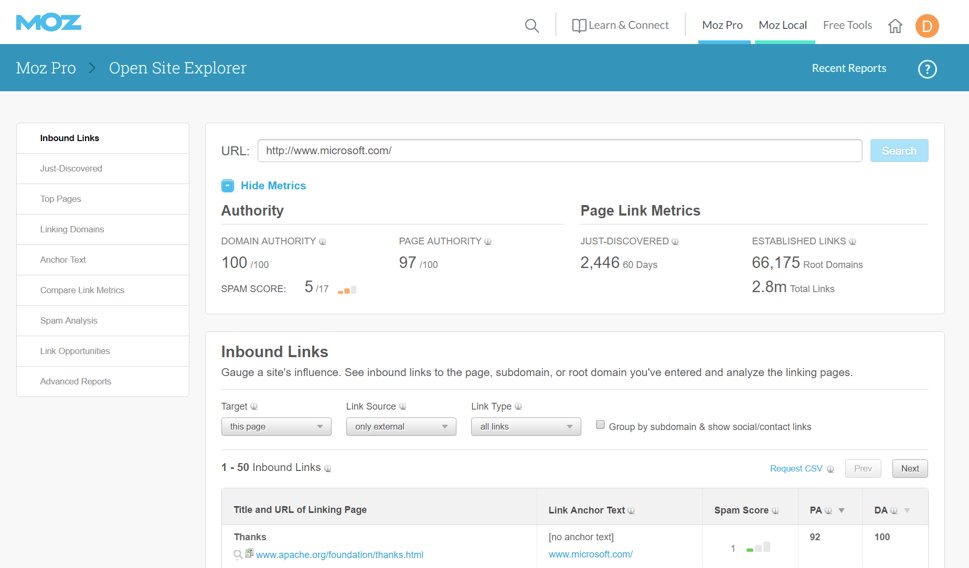Image resolution: width=969 pixels, height=568 pixels.
Task: Click the Prev page button
Action: [x=863, y=468]
